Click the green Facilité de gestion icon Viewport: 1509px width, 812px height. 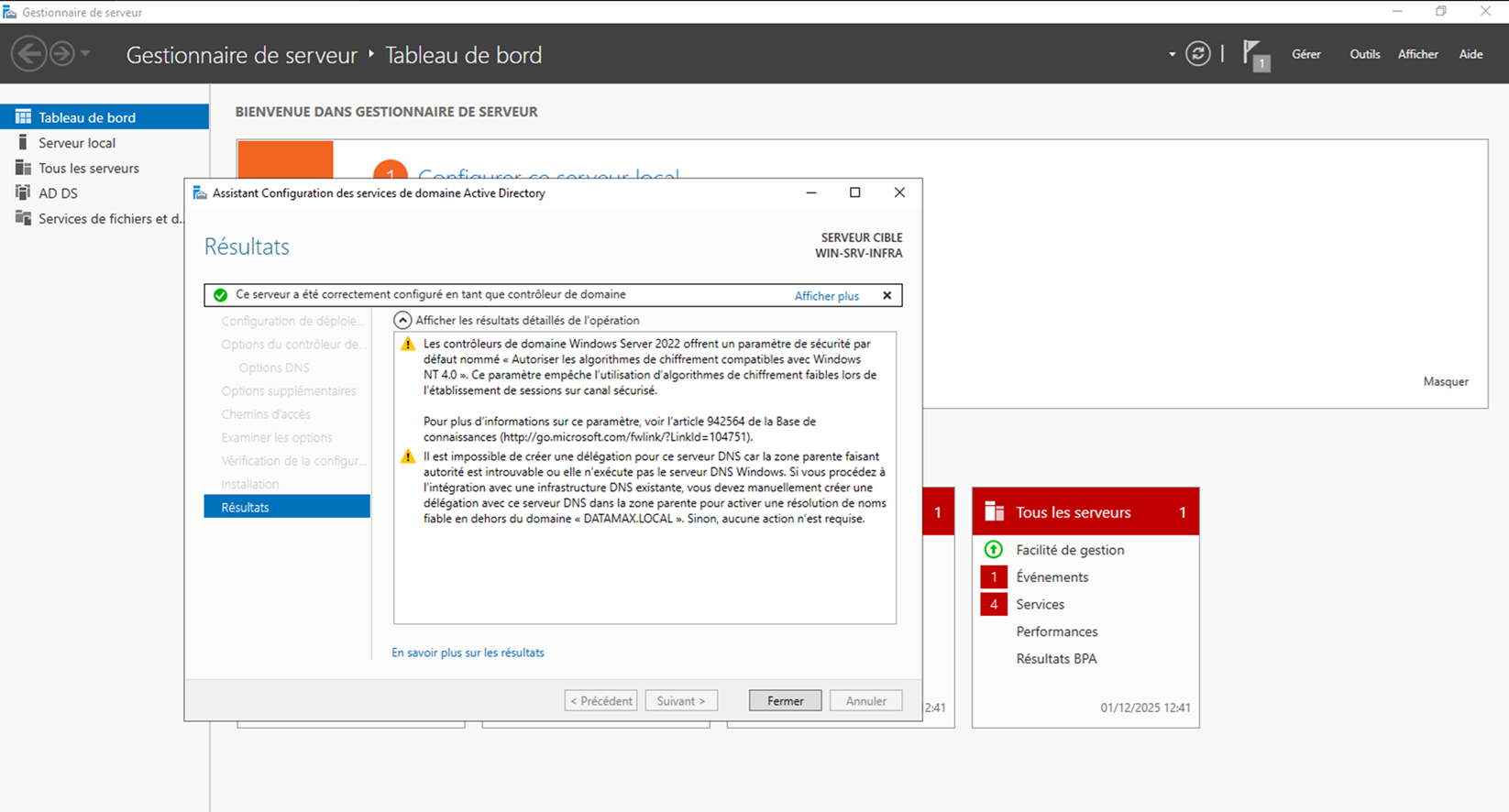(993, 550)
